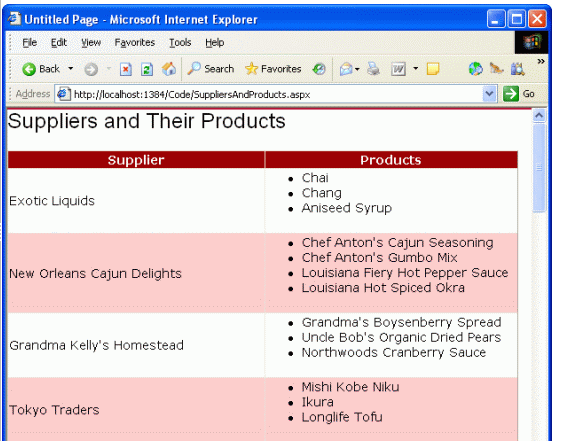Open the Favorites menu
Viewport: 569px width, 441px height.
pos(135,42)
